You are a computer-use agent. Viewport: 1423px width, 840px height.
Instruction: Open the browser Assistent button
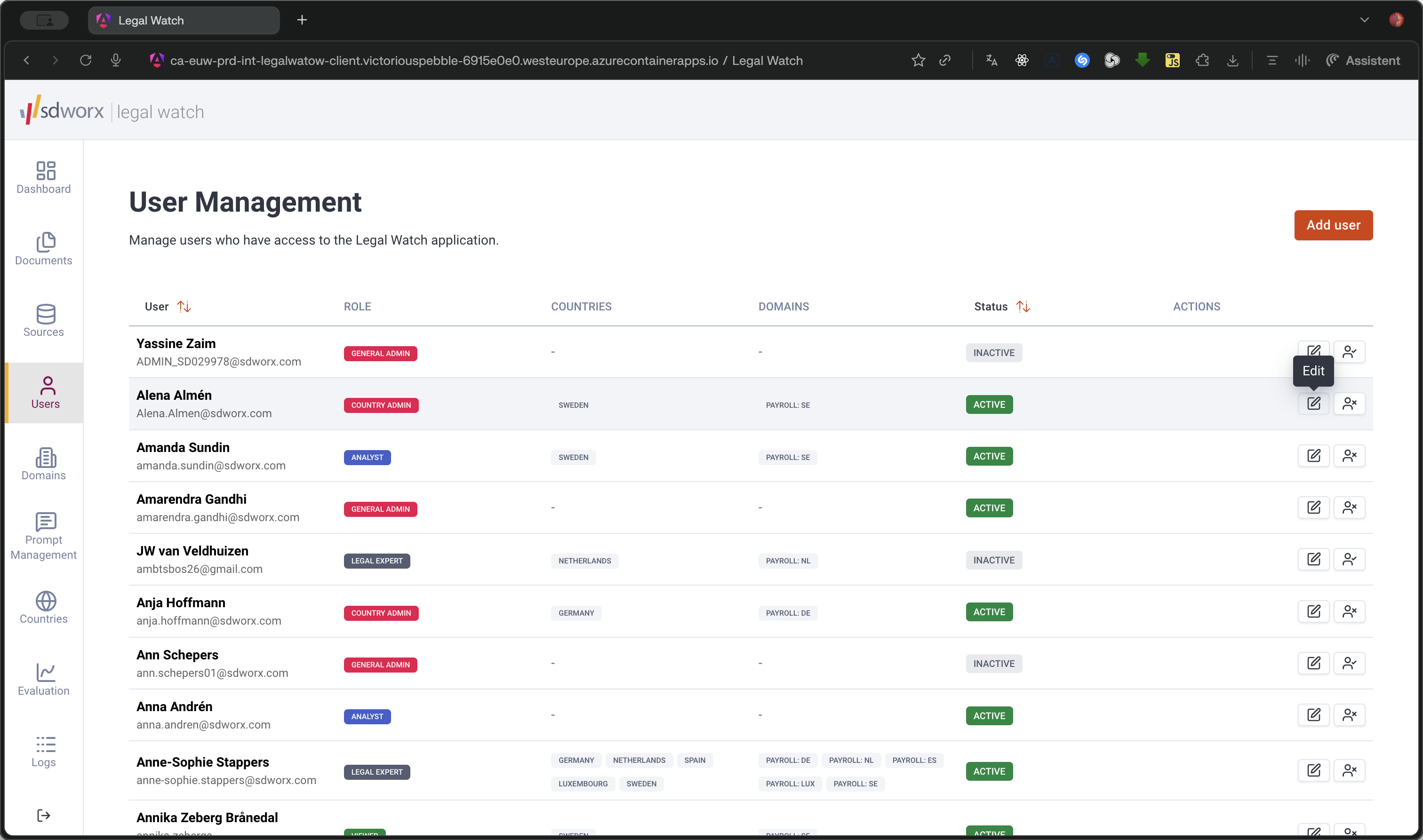click(1363, 61)
